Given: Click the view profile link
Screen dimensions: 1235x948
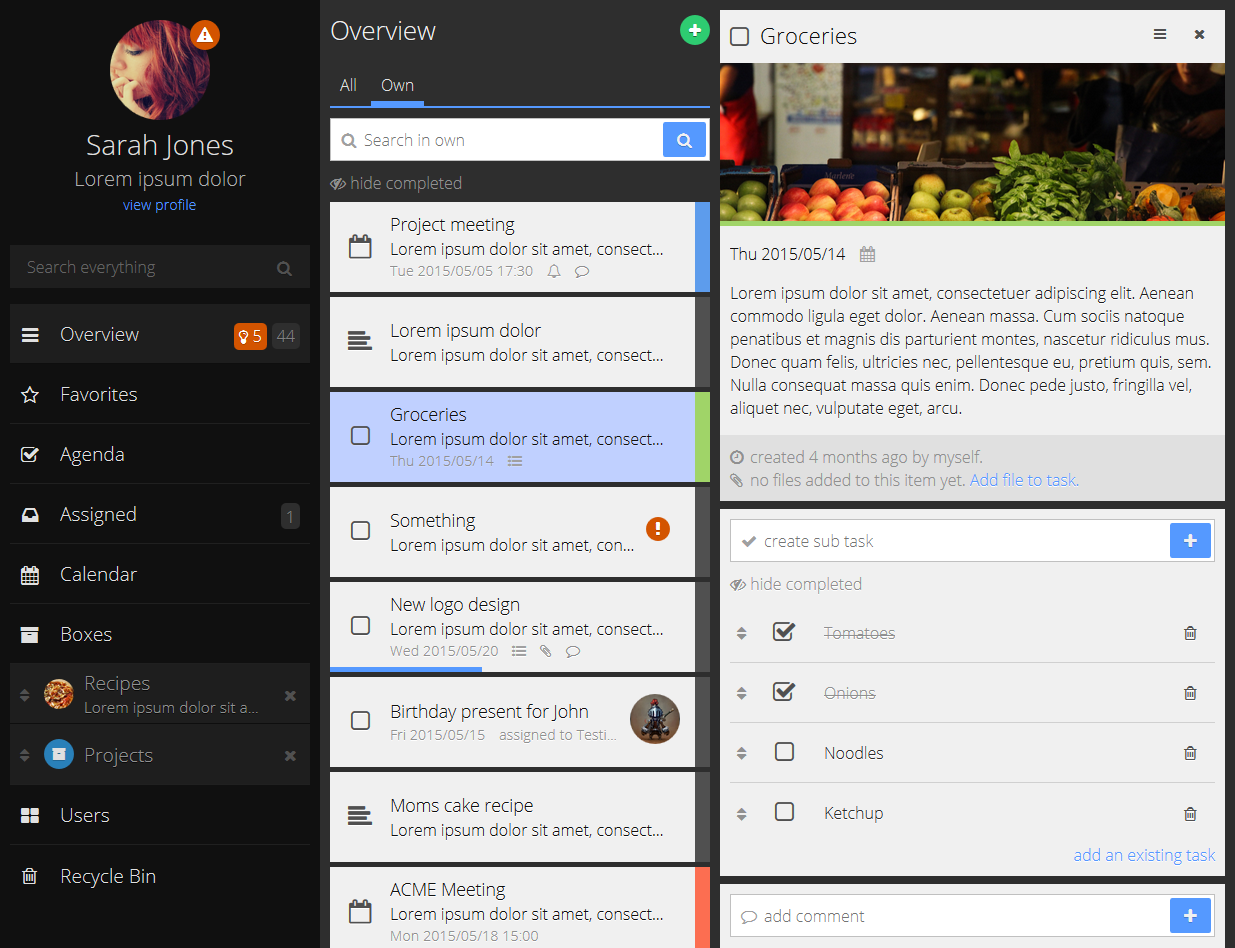Looking at the screenshot, I should (x=160, y=205).
